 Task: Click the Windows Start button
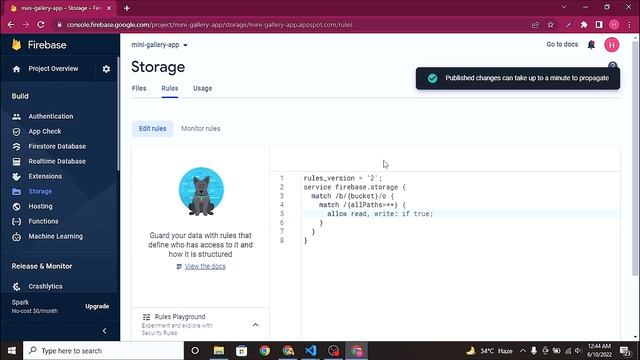tap(11, 351)
